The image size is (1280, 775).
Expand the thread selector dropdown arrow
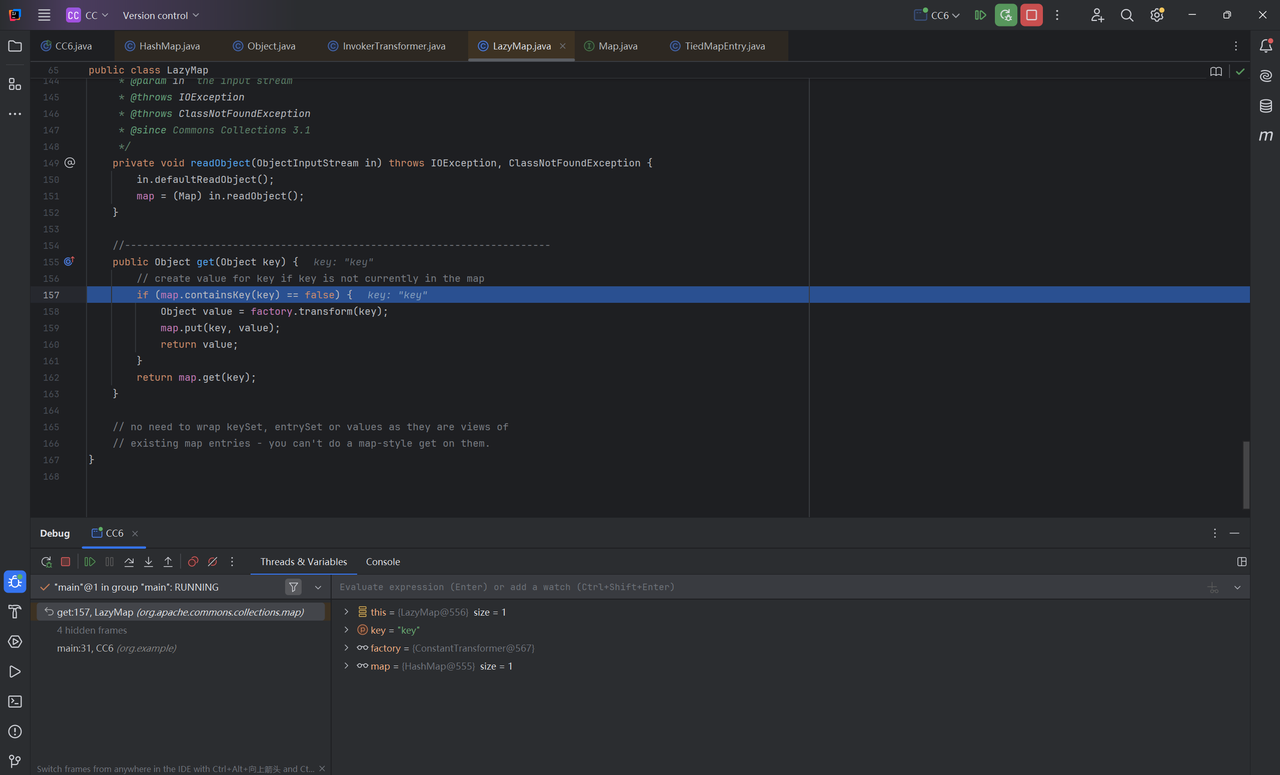pos(318,587)
